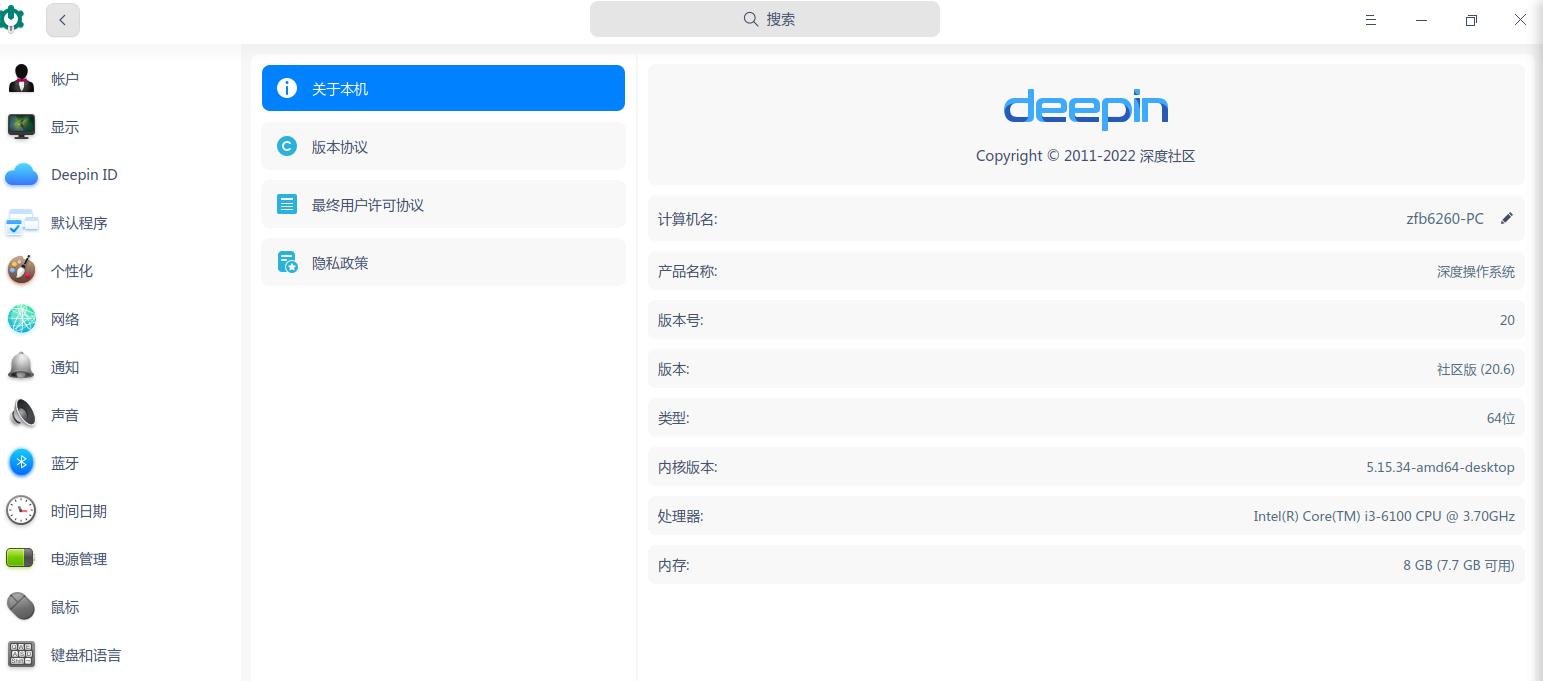The height and width of the screenshot is (681, 1543).
Task: Open the hamburger menu in the title bar
Action: tap(1370, 19)
